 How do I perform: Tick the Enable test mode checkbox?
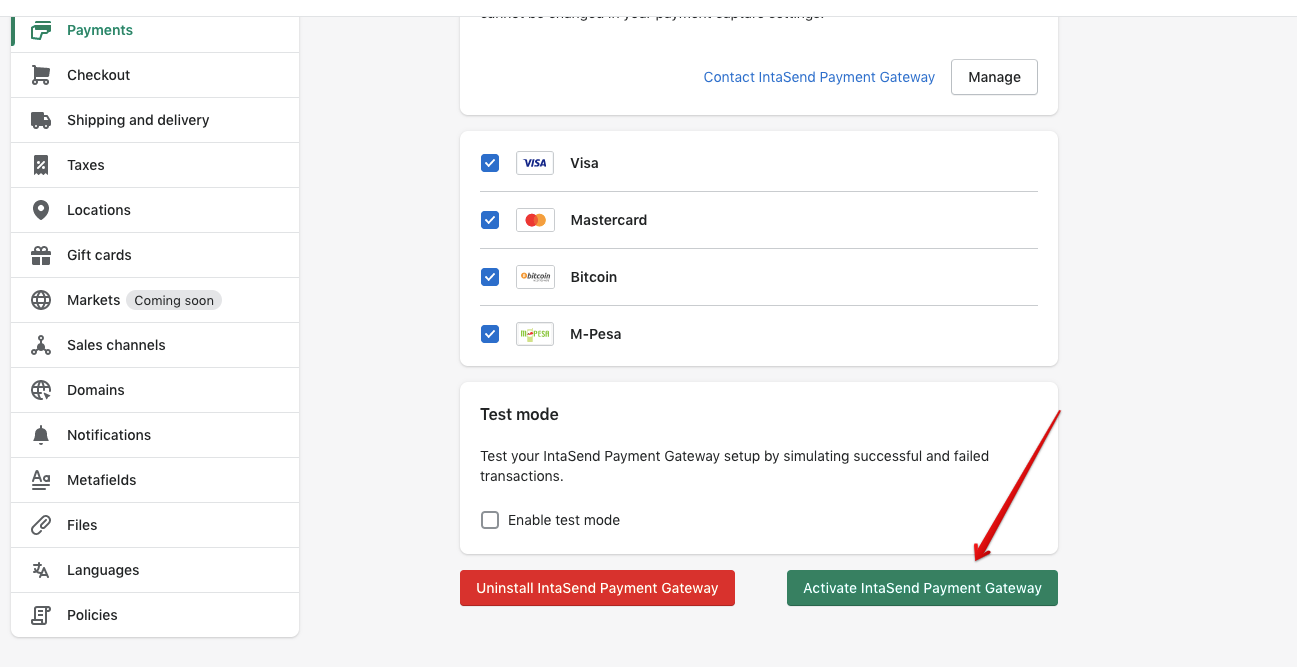point(490,520)
